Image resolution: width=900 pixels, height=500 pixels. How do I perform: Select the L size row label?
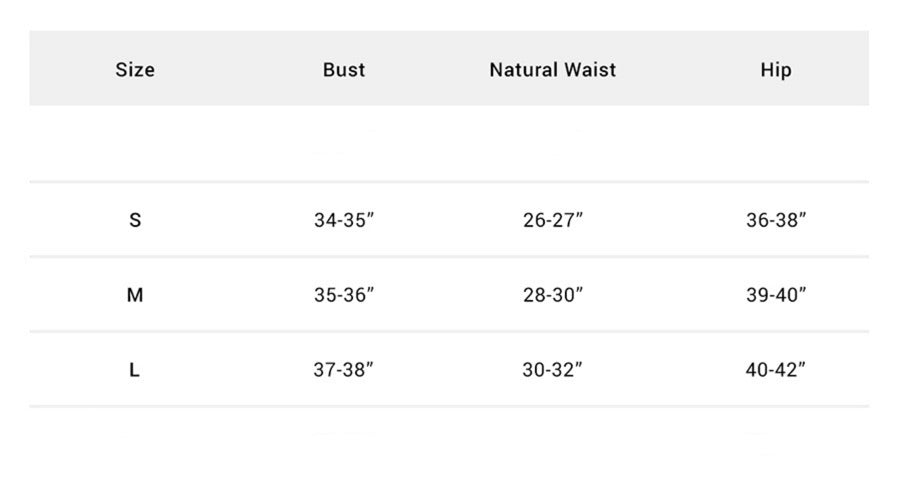134,370
